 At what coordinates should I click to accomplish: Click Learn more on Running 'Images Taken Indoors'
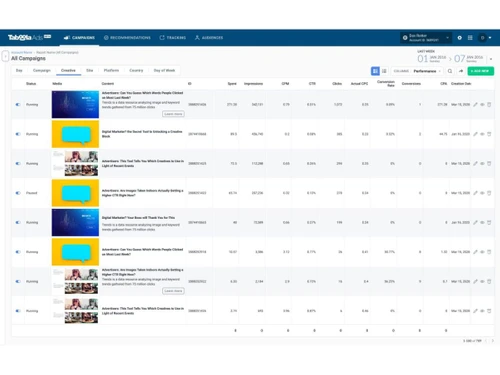[173, 291]
